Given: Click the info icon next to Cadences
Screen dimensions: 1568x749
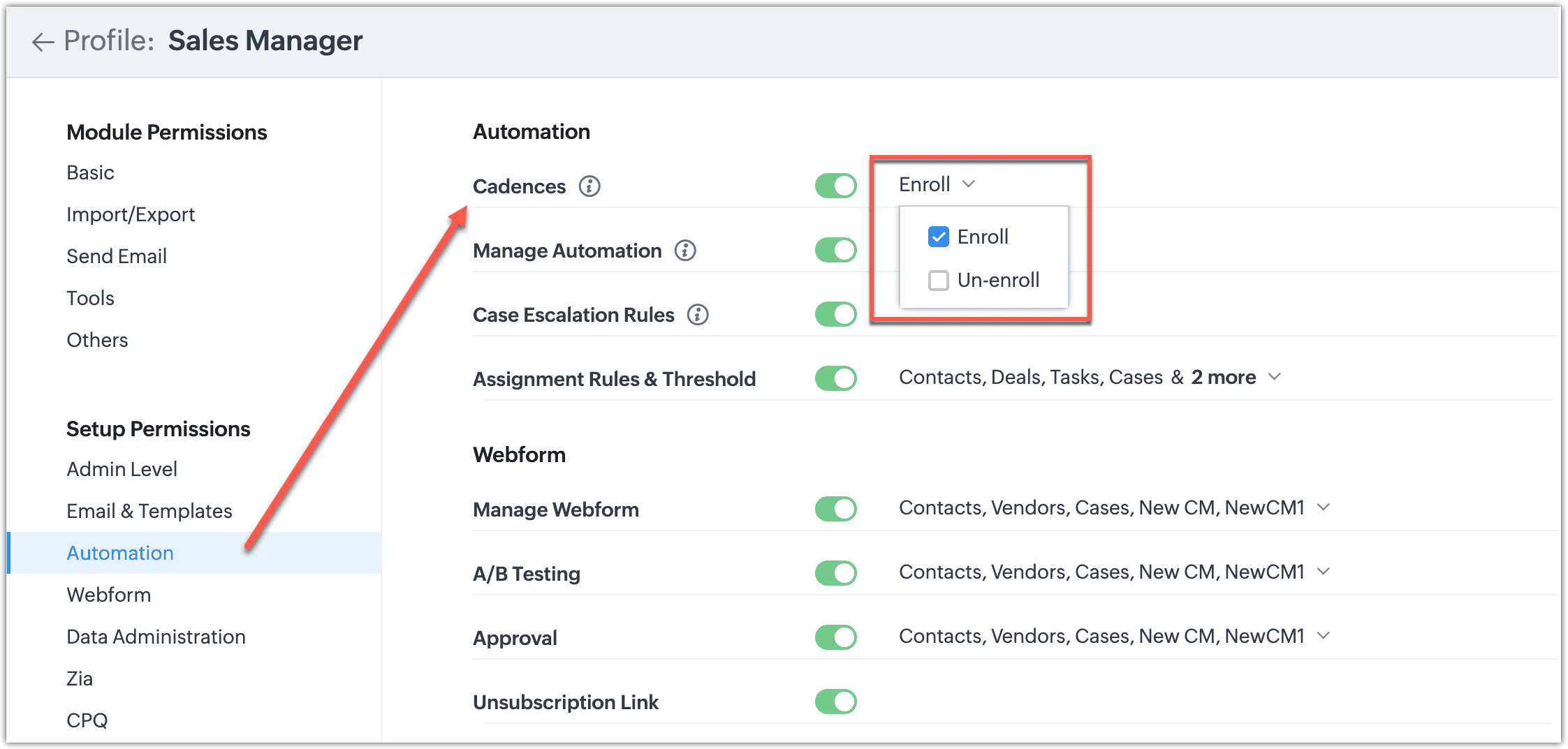Looking at the screenshot, I should click(589, 186).
